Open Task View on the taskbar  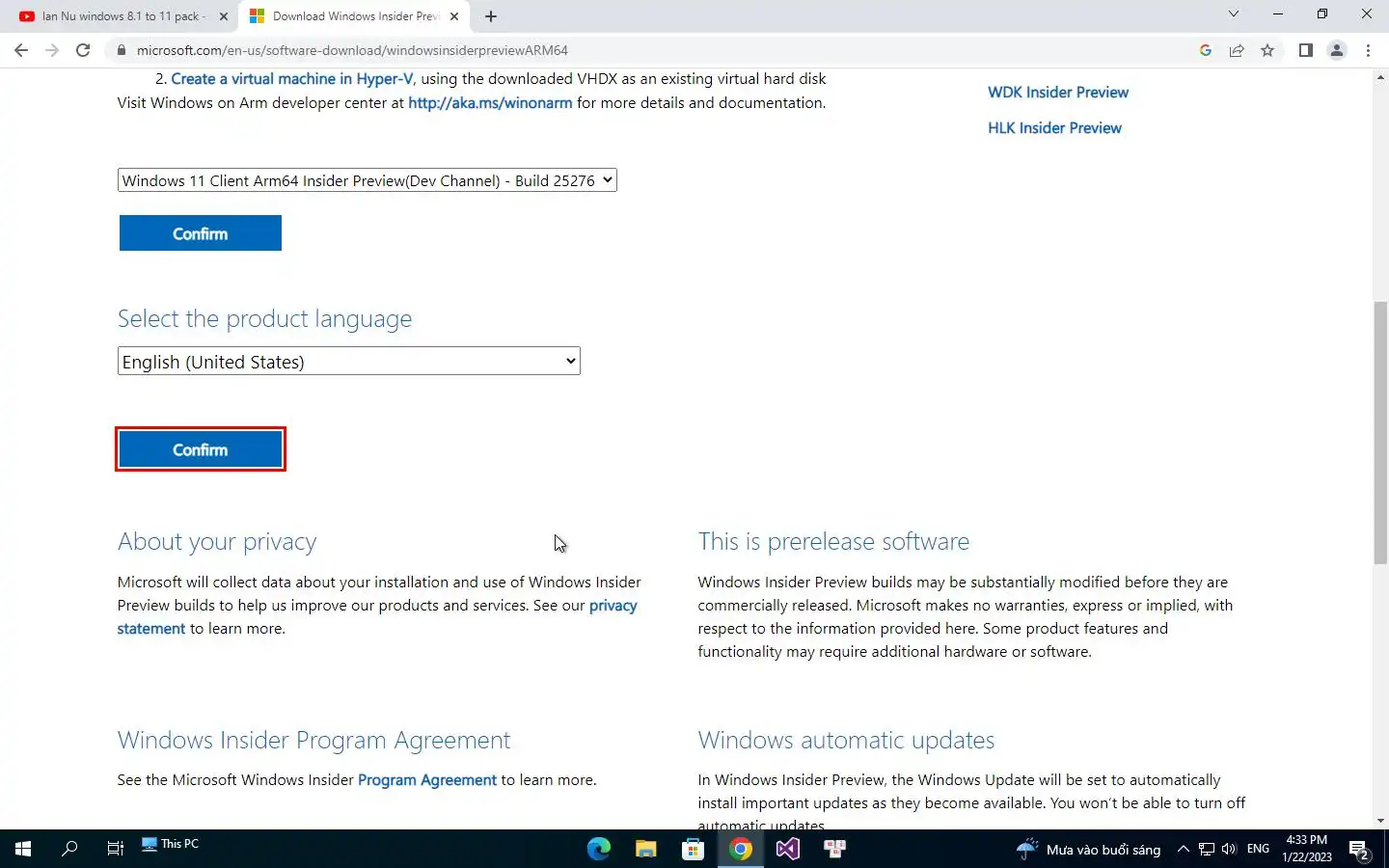(115, 849)
